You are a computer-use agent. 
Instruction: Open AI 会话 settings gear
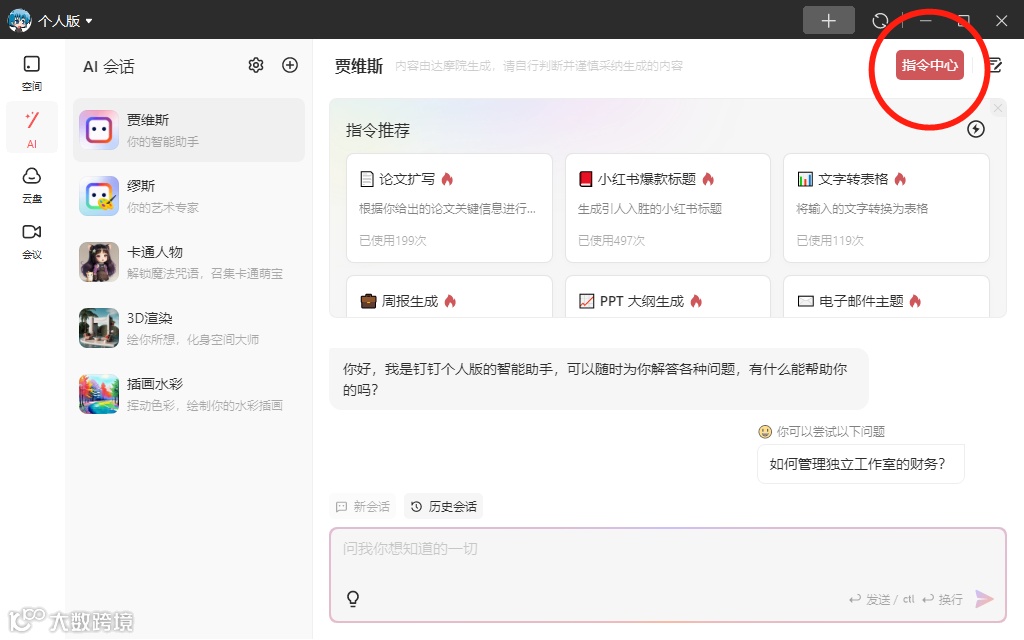click(x=256, y=65)
